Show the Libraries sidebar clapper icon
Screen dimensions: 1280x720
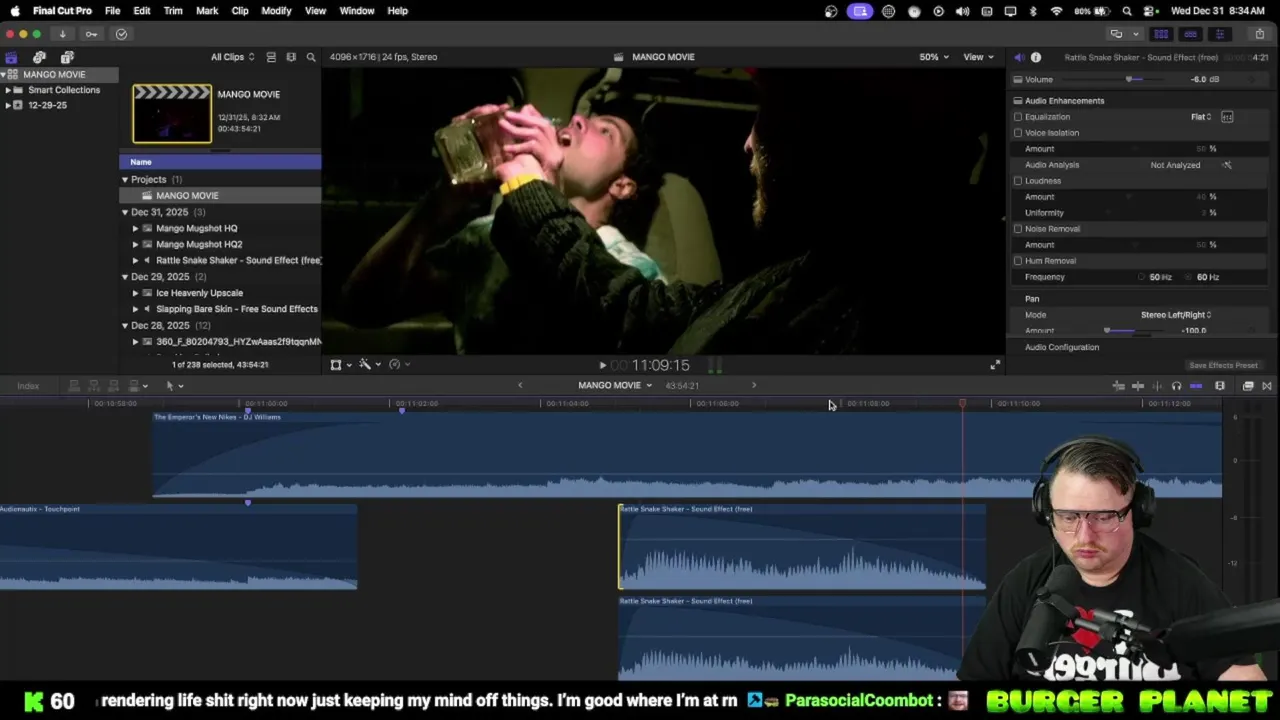tap(11, 57)
